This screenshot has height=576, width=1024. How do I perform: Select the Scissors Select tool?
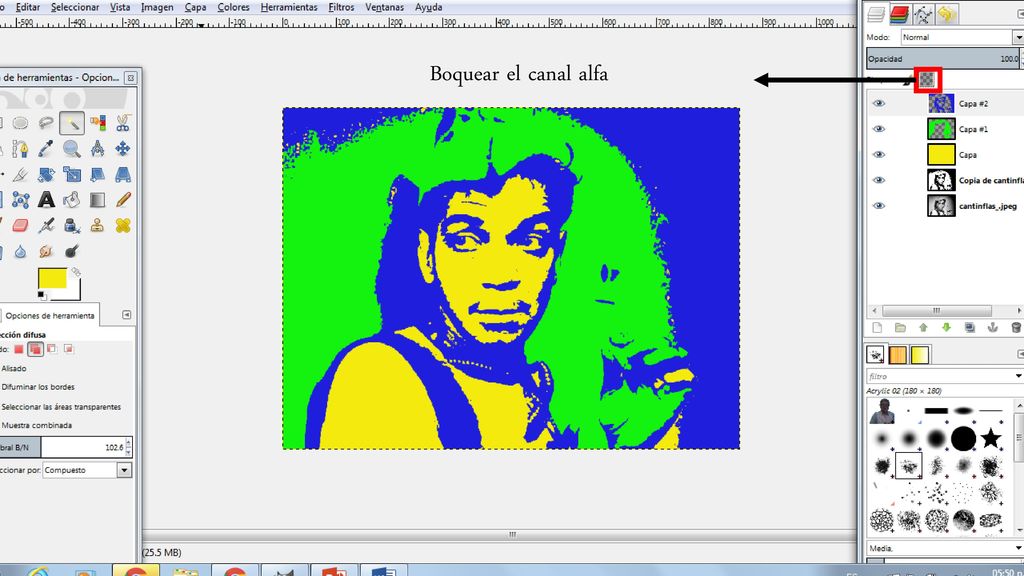pyautogui.click(x=123, y=122)
